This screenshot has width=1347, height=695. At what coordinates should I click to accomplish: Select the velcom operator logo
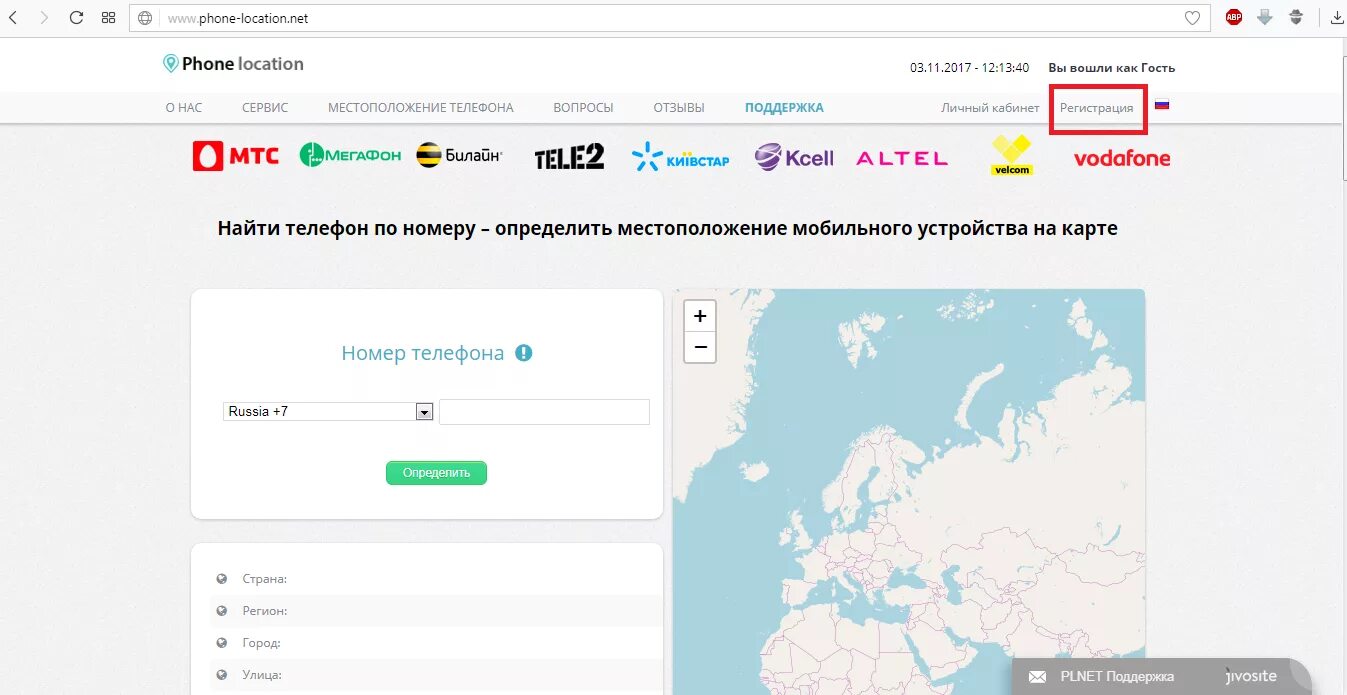click(1011, 156)
